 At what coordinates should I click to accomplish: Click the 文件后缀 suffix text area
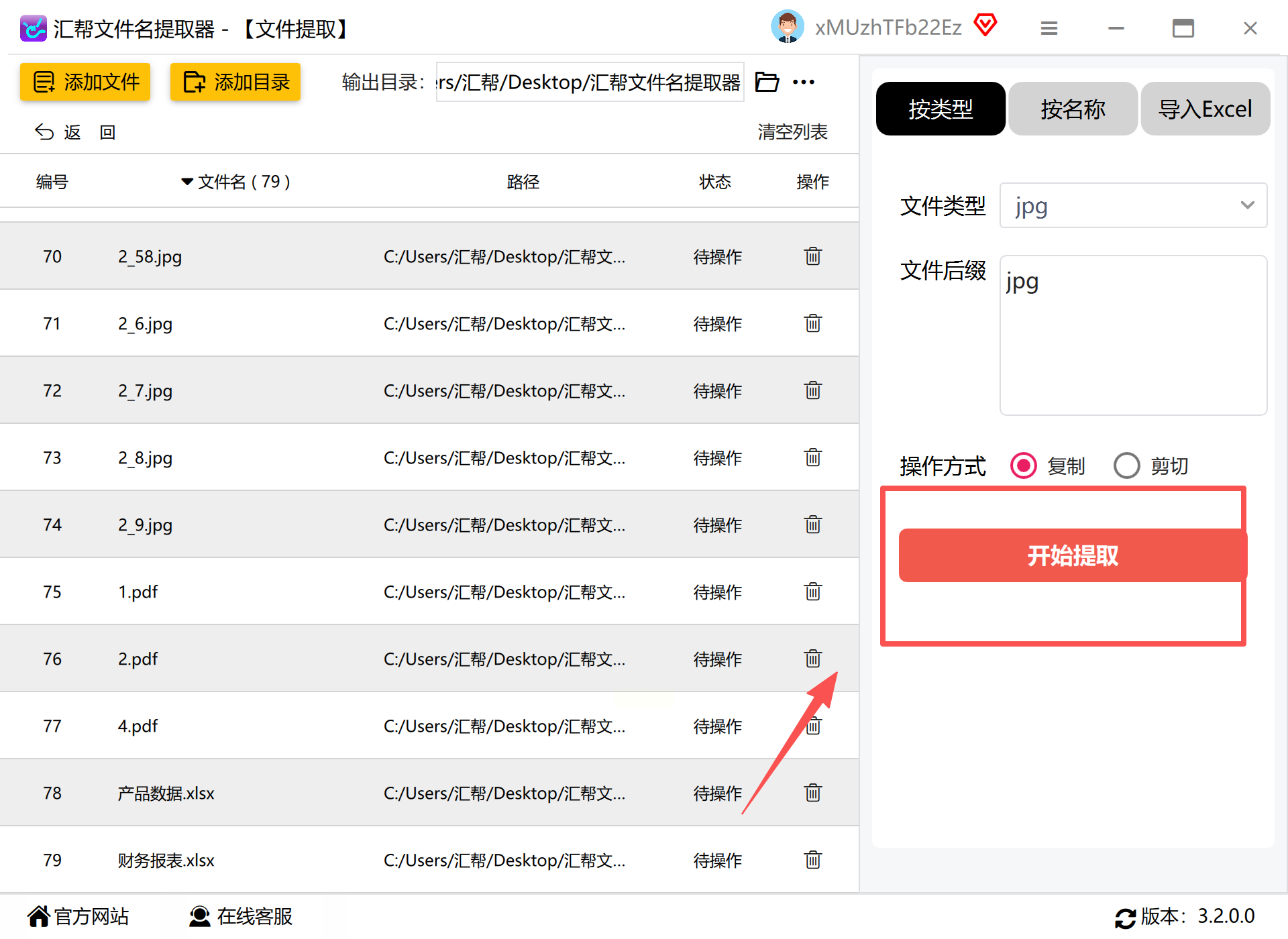(x=1132, y=335)
